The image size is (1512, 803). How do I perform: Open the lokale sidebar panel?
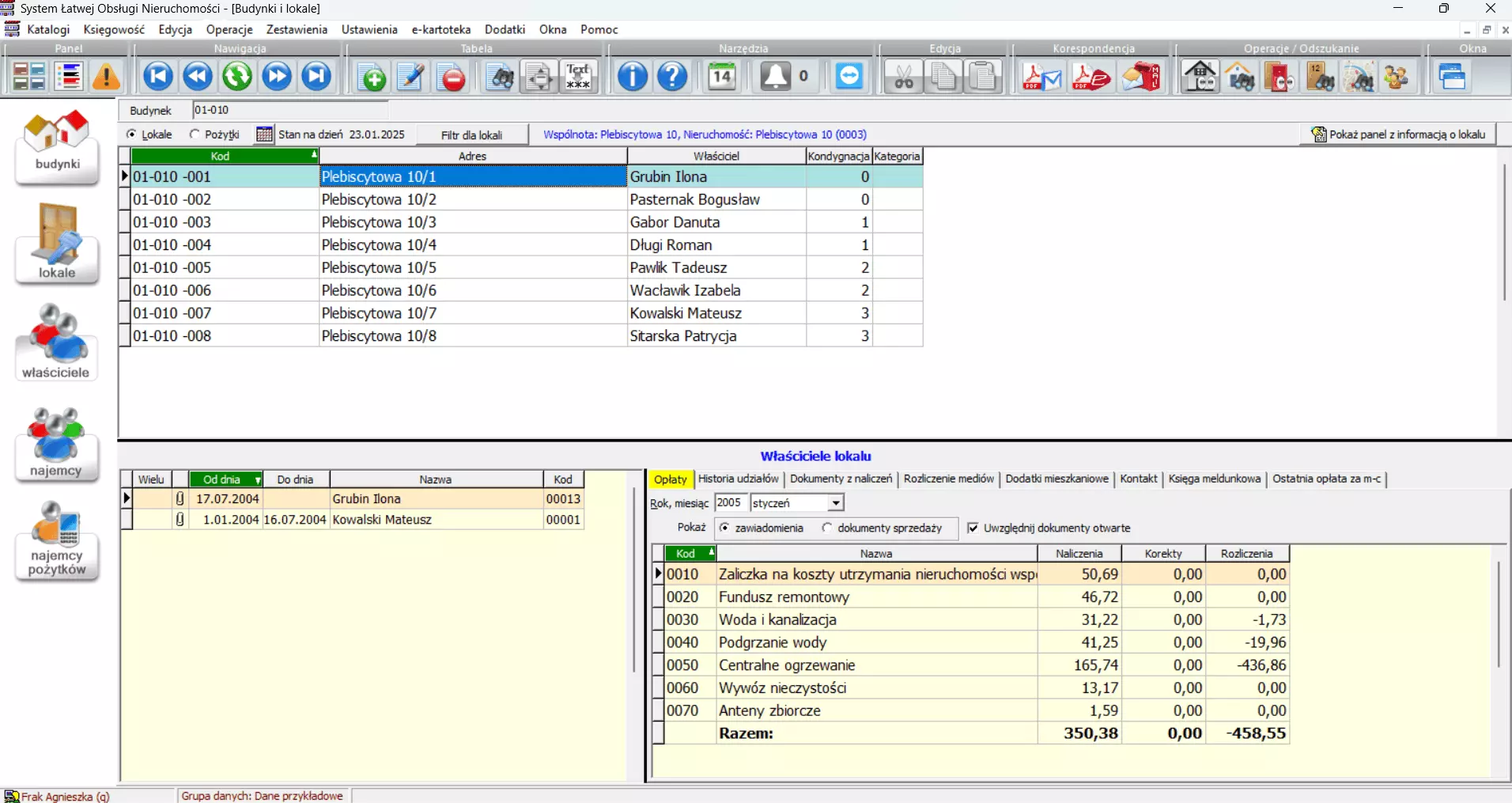[57, 244]
